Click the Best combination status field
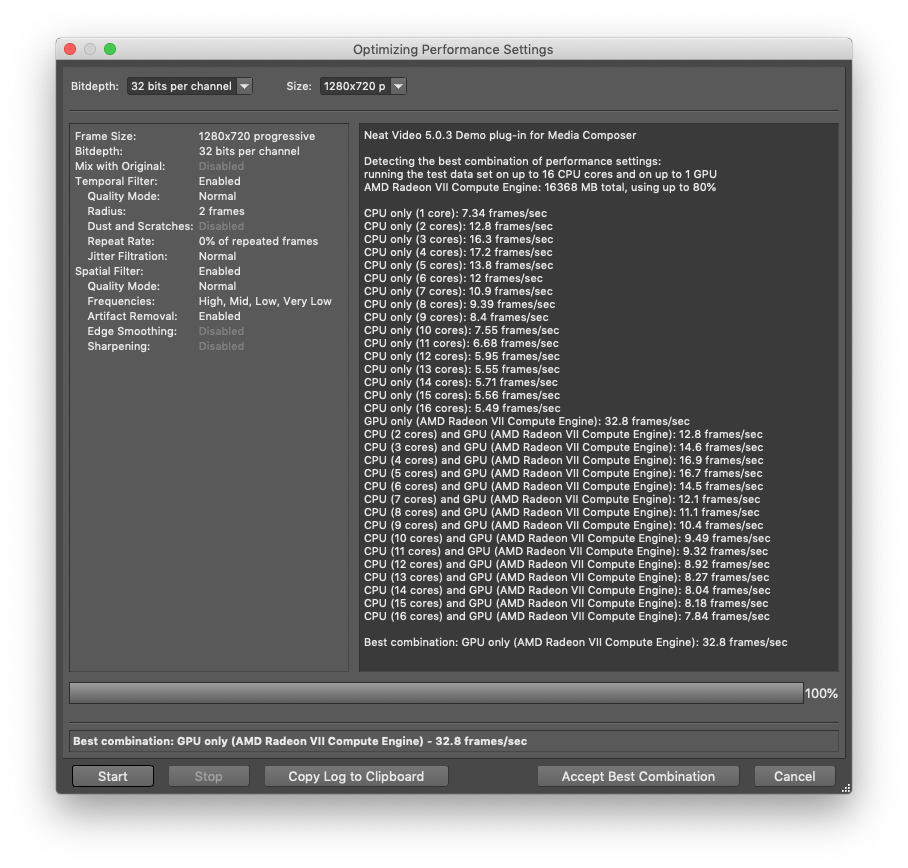This screenshot has width=908, height=868. click(x=453, y=741)
